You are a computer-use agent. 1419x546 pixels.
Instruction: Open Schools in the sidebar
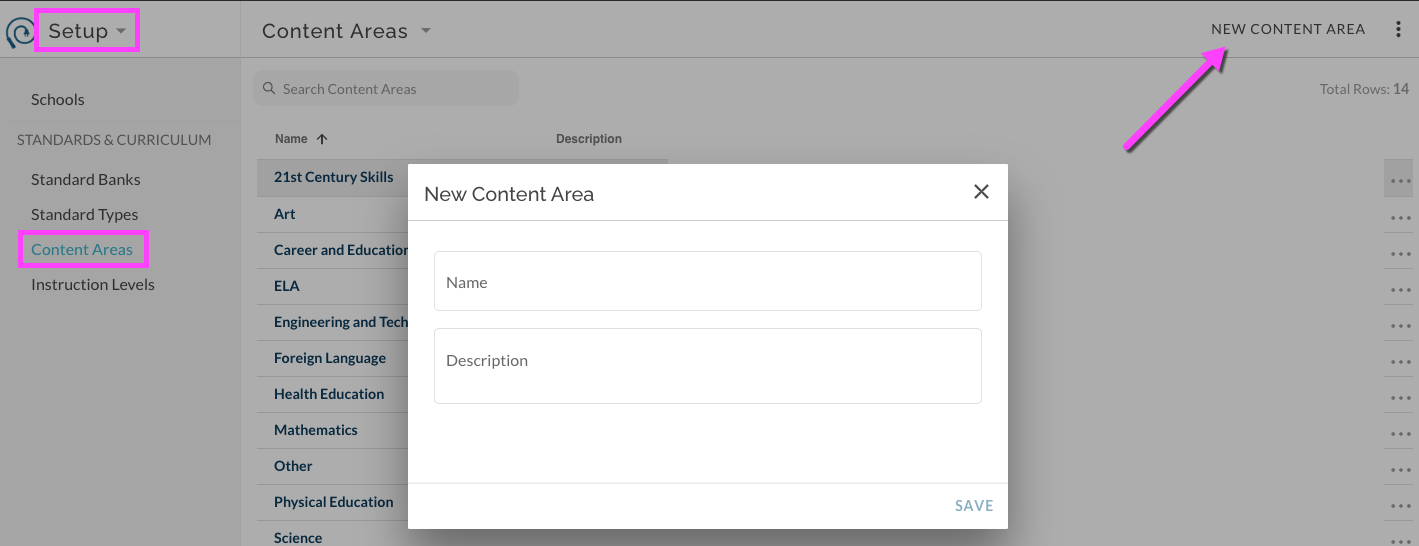coord(58,99)
